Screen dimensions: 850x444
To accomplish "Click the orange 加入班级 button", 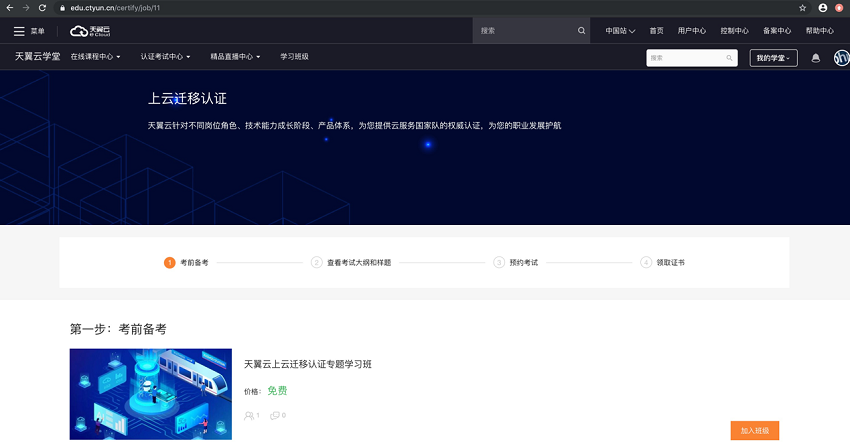I will click(x=755, y=430).
